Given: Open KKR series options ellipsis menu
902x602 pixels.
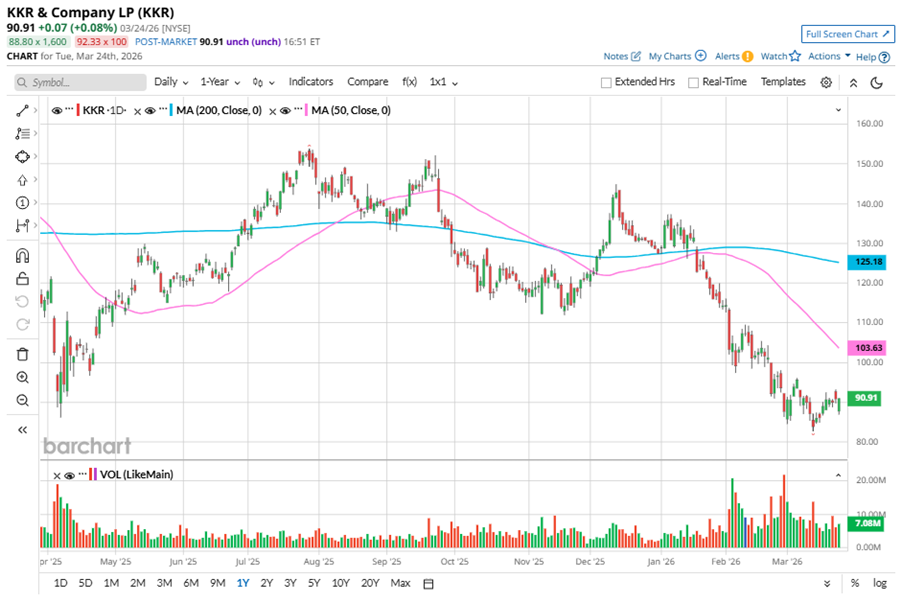Looking at the screenshot, I should click(x=70, y=109).
